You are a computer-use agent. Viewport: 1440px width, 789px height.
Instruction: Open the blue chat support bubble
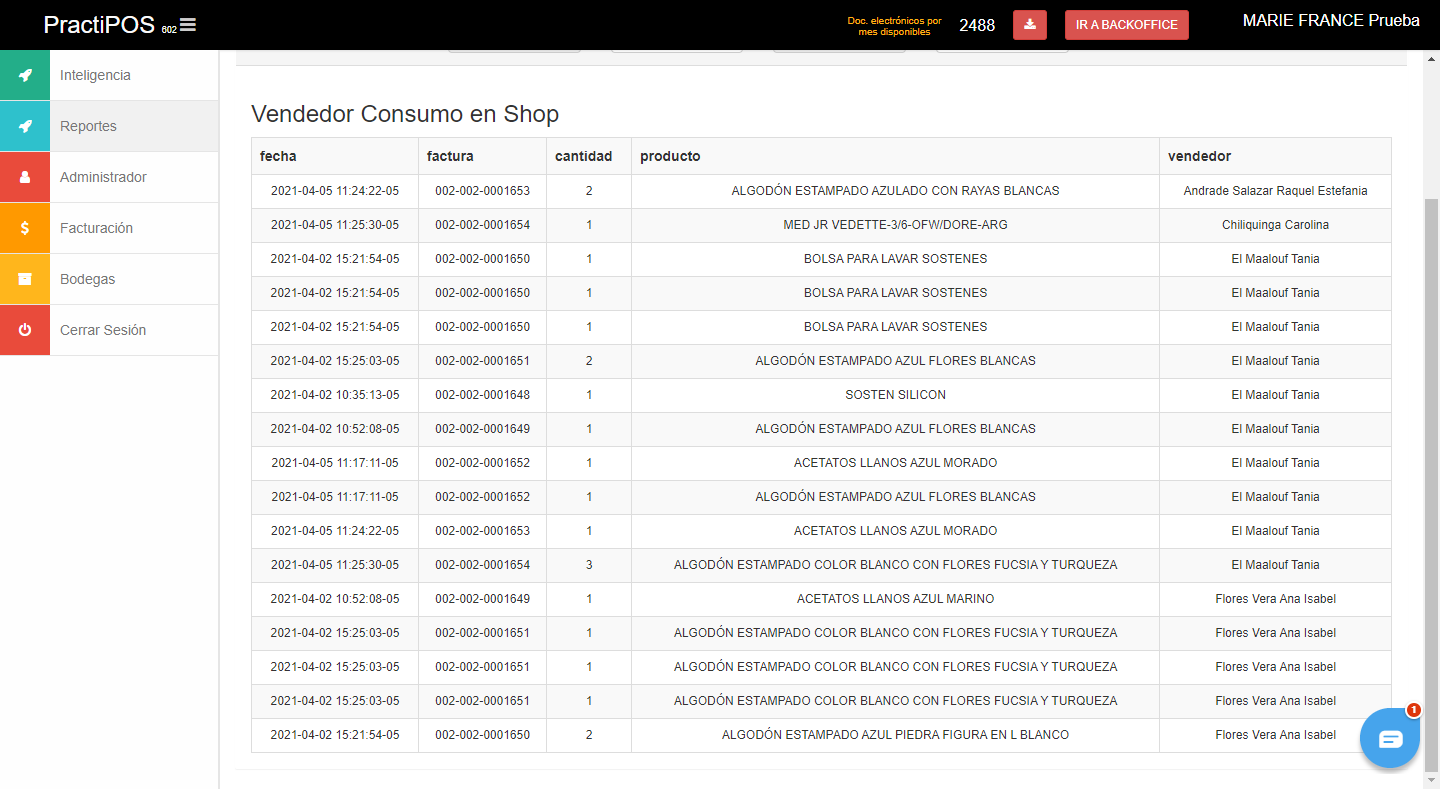(x=1390, y=738)
